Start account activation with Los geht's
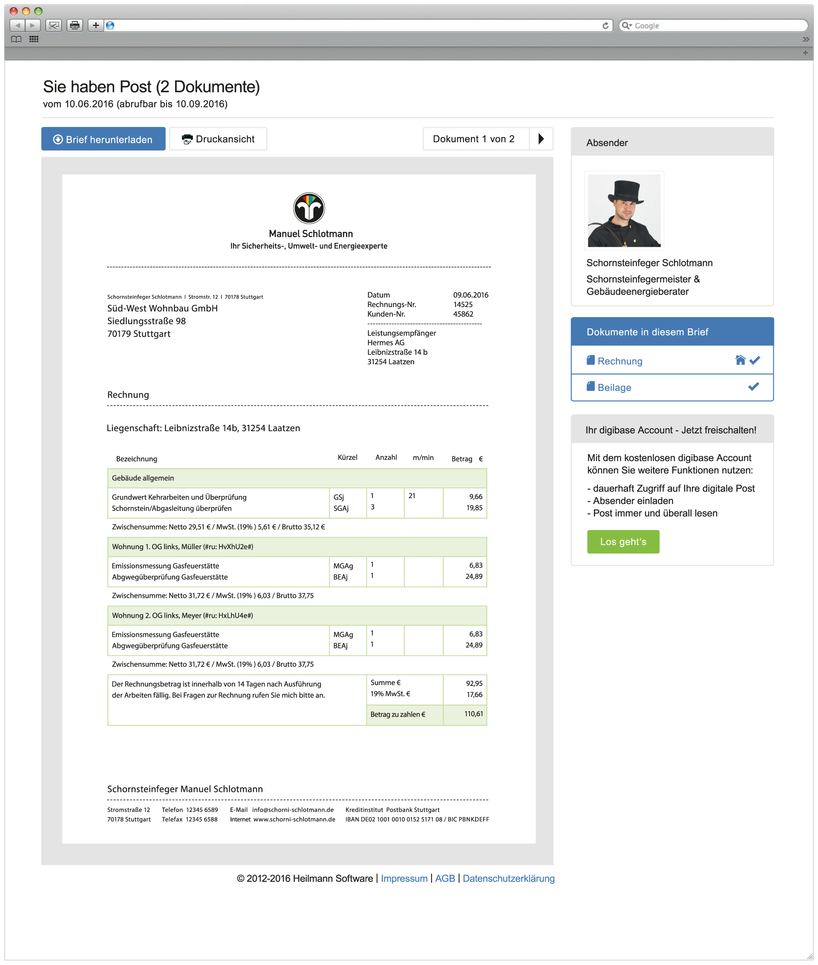The width and height of the screenshot is (818, 965). coord(623,542)
